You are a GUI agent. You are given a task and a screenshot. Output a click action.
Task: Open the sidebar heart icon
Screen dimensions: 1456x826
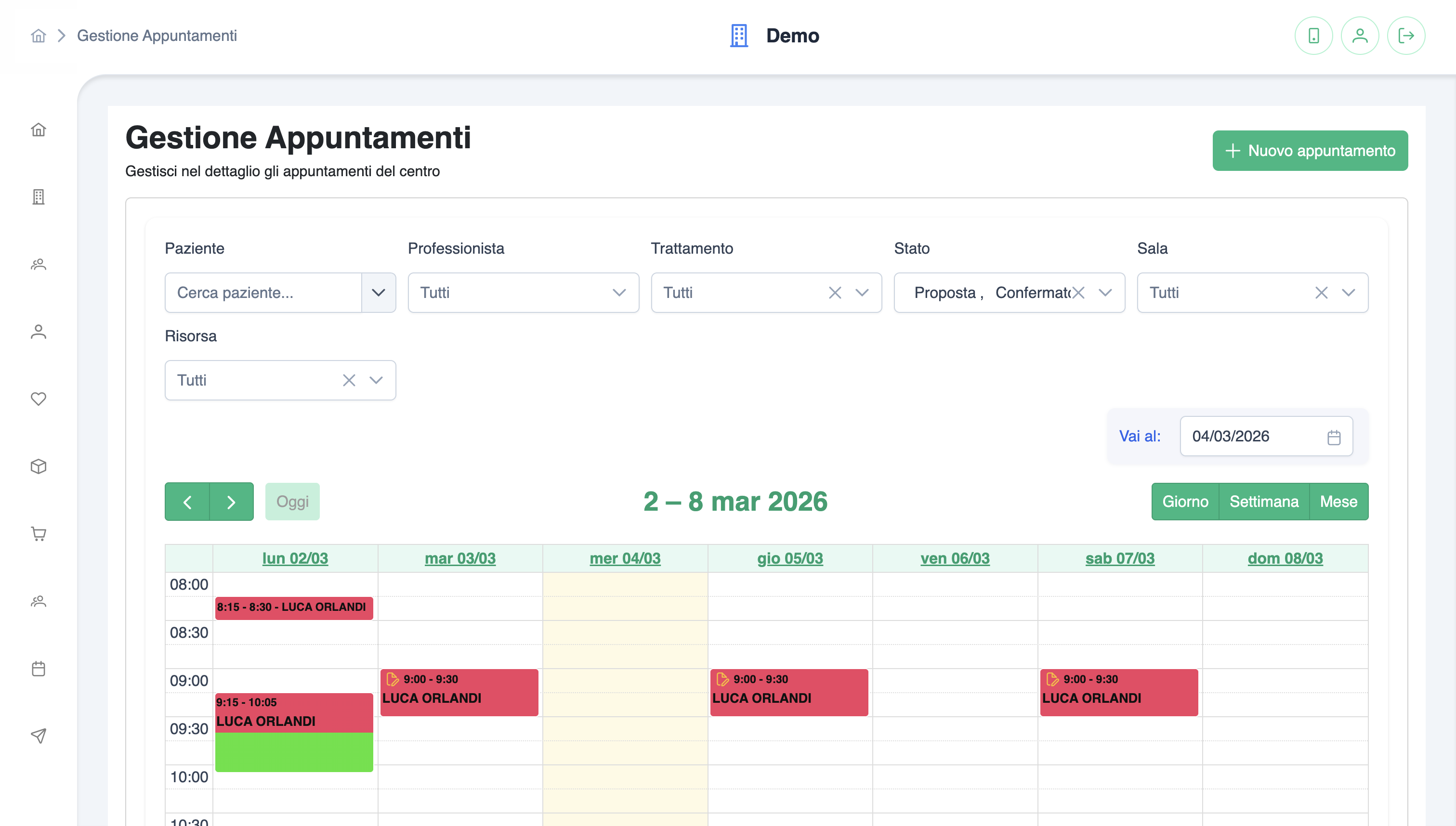coord(38,399)
